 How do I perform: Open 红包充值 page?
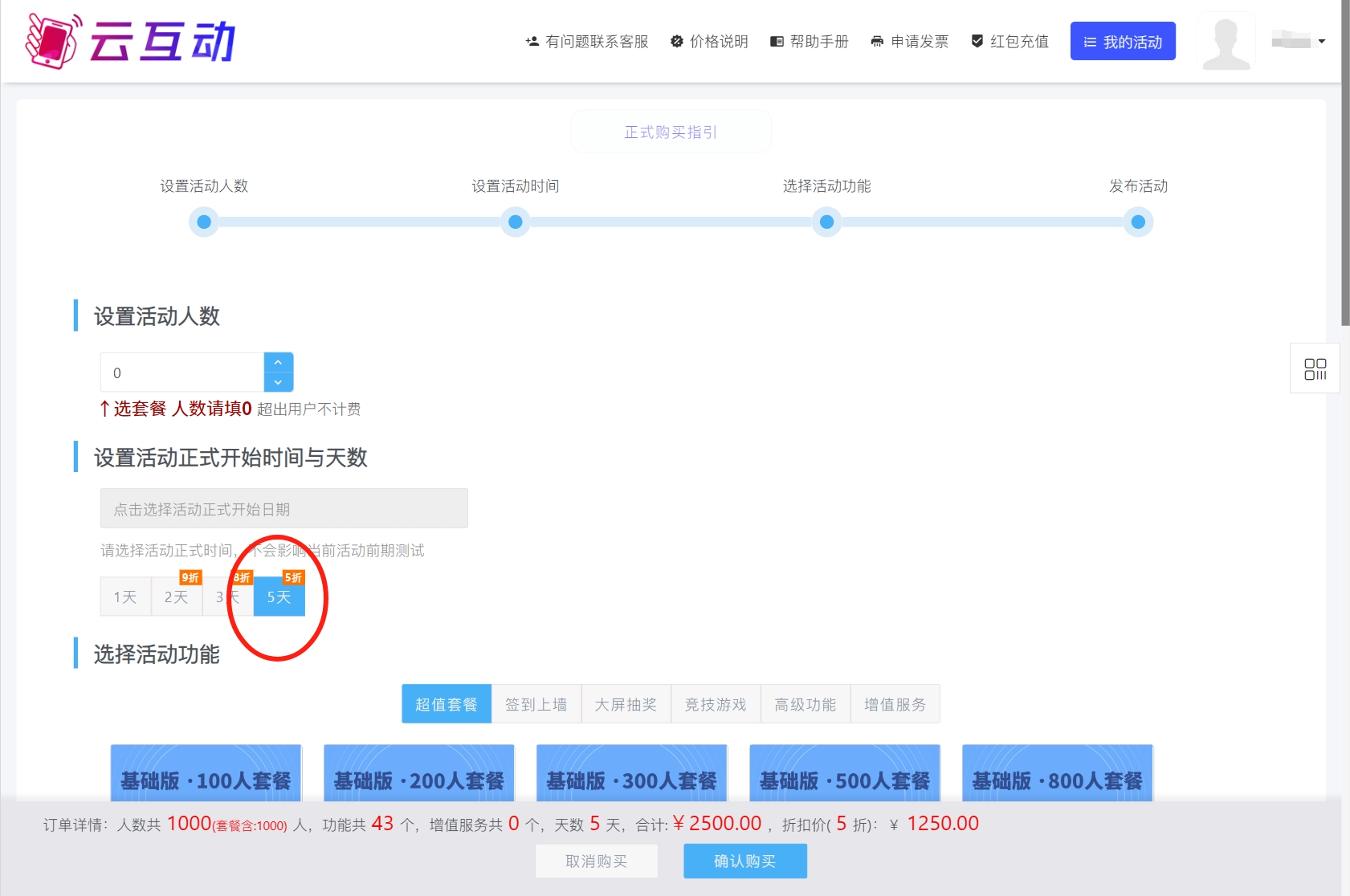point(1010,42)
